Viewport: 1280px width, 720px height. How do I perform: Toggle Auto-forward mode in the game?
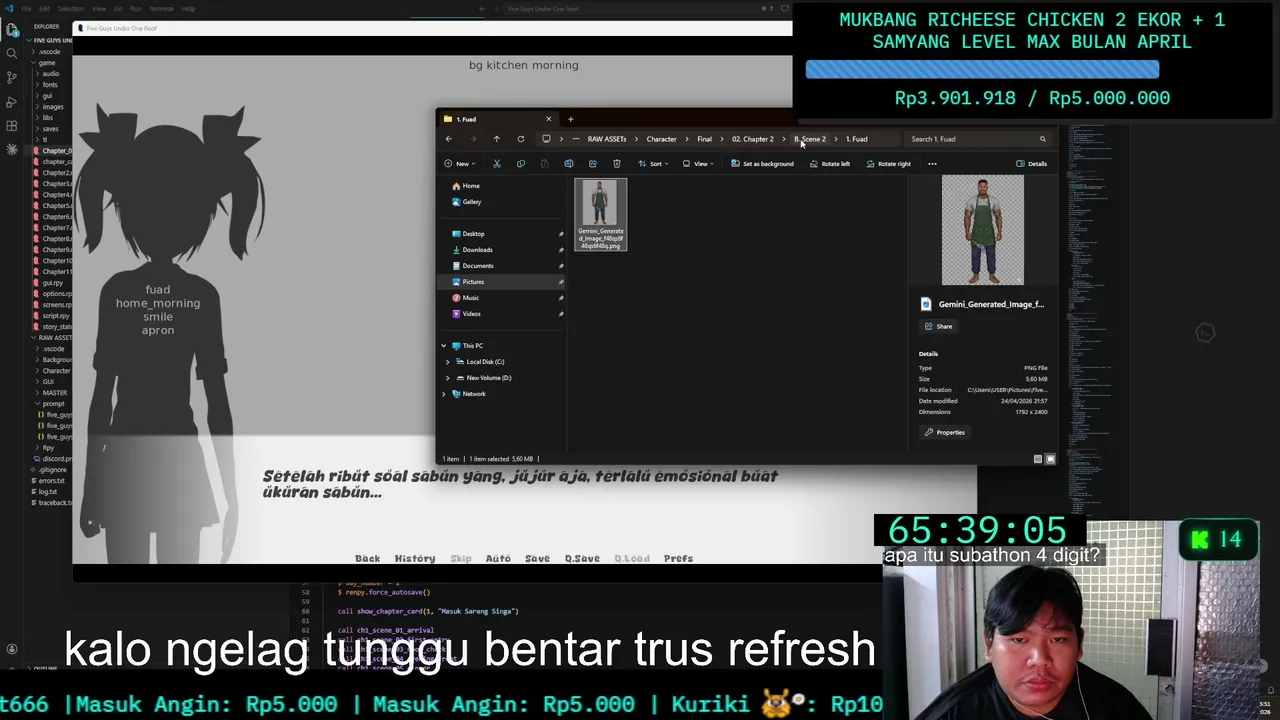click(498, 559)
